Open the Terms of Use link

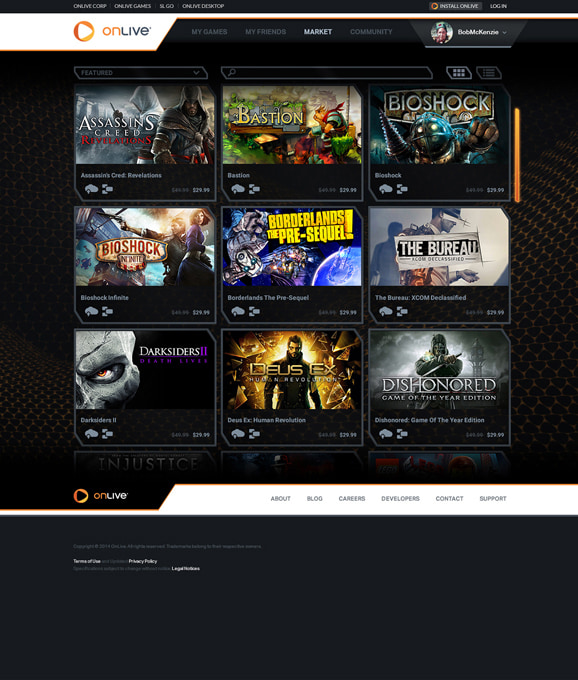pyautogui.click(x=87, y=561)
